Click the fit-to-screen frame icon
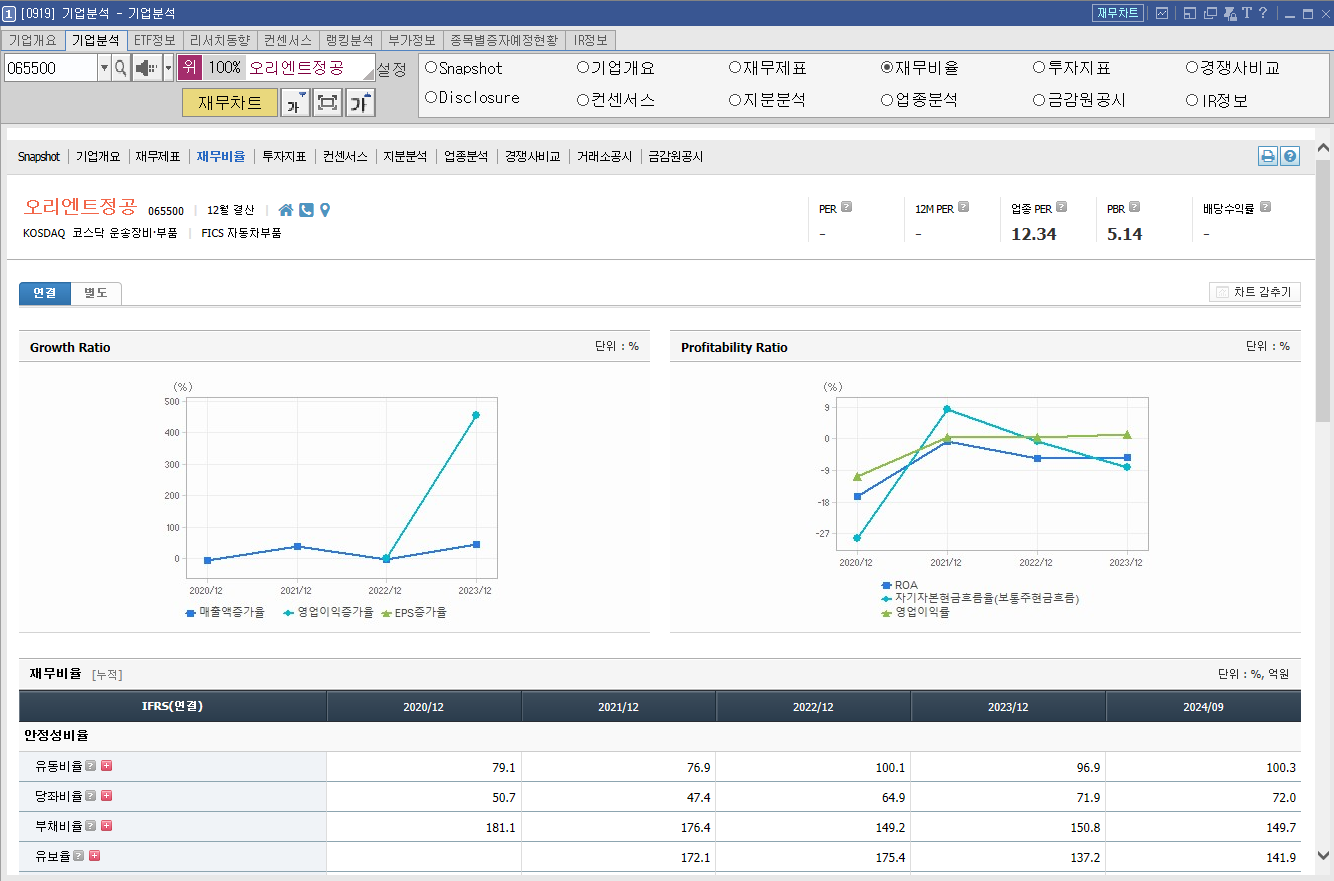 pos(328,103)
